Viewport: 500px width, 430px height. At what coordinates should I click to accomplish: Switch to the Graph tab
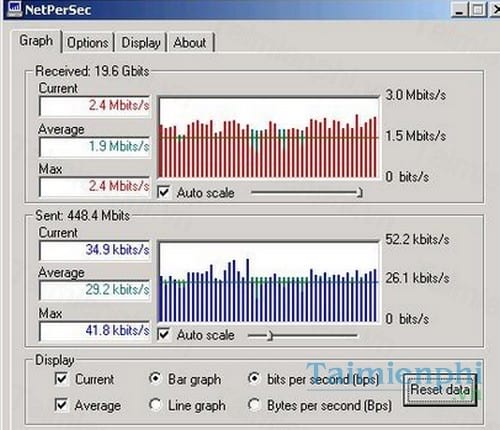click(x=36, y=41)
